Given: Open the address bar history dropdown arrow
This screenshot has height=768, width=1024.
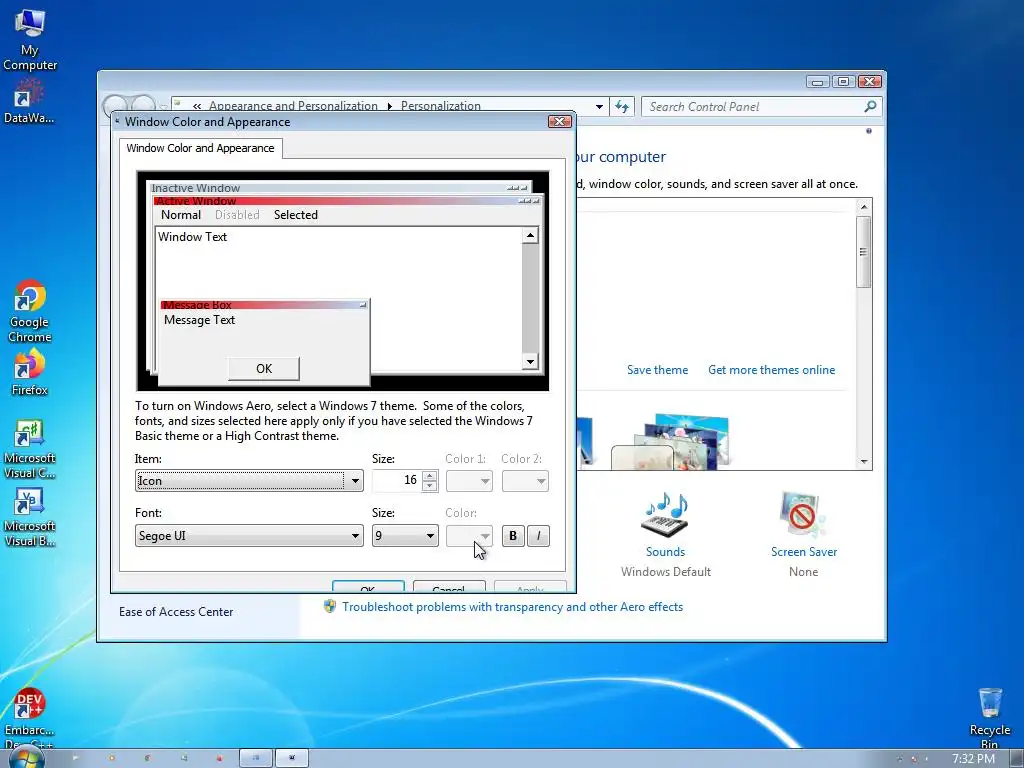Looking at the screenshot, I should tap(599, 106).
